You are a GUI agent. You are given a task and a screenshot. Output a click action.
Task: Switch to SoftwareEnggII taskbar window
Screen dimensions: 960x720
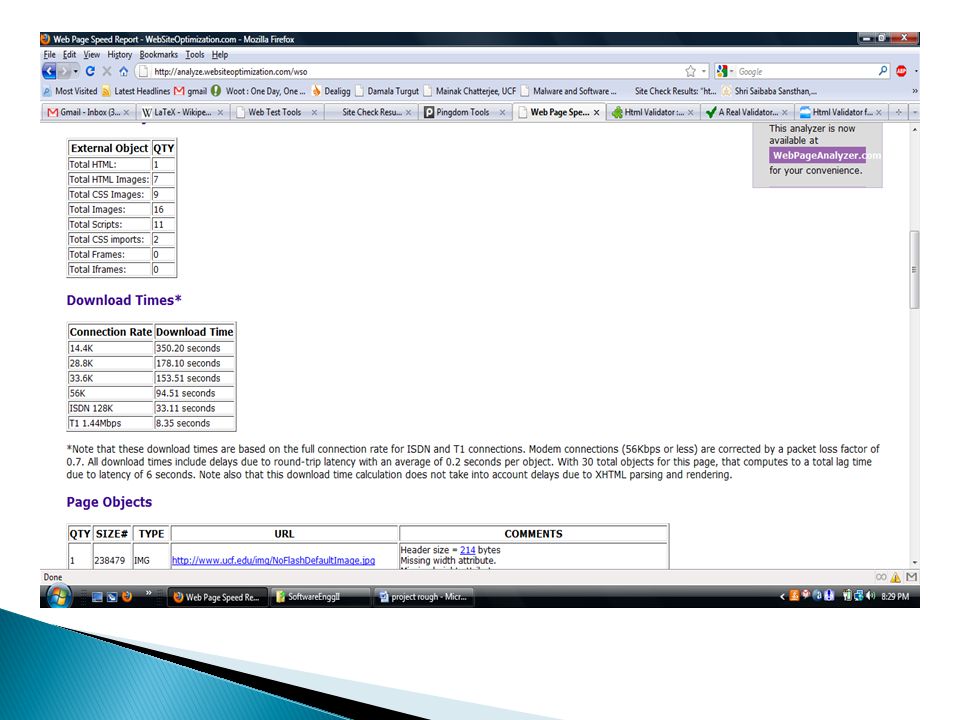tap(320, 596)
